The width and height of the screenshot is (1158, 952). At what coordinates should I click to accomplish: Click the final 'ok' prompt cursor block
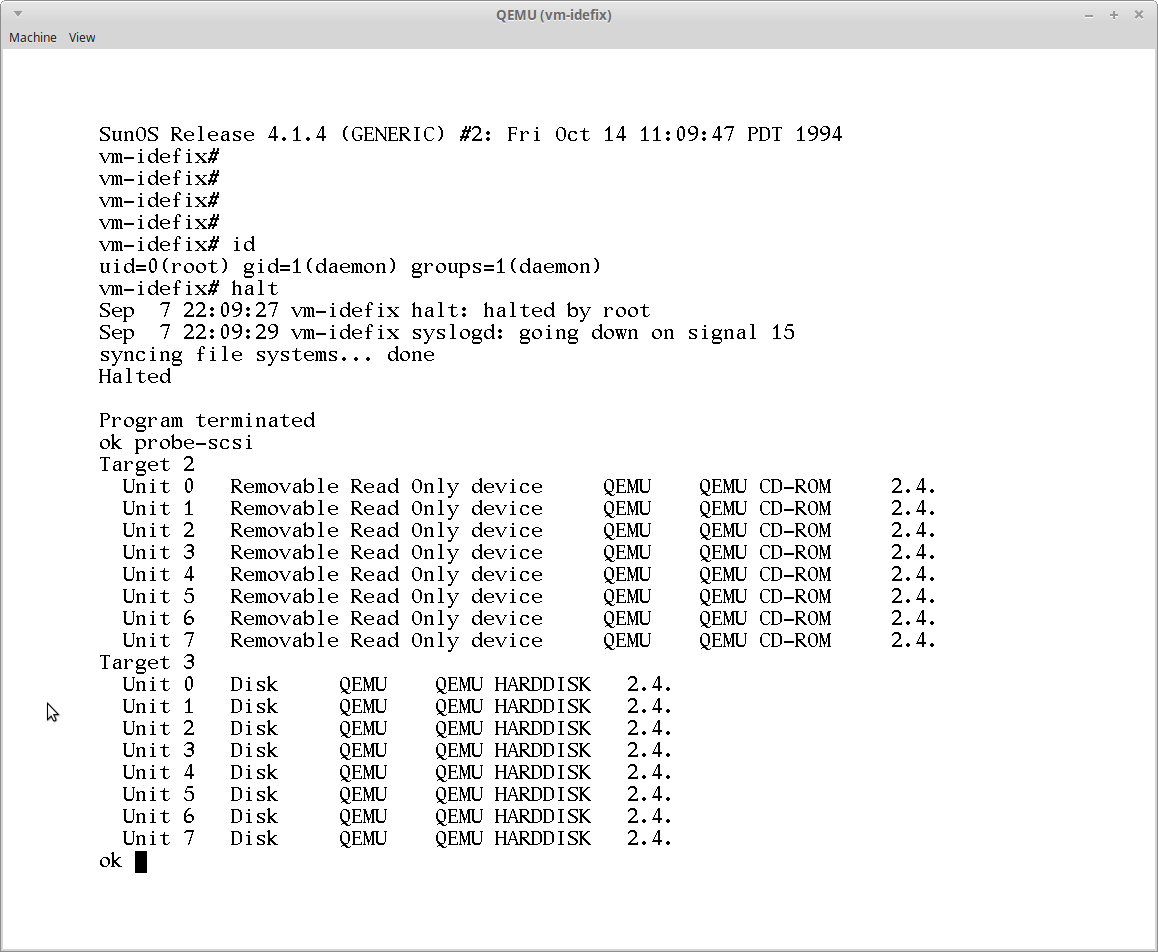141,862
